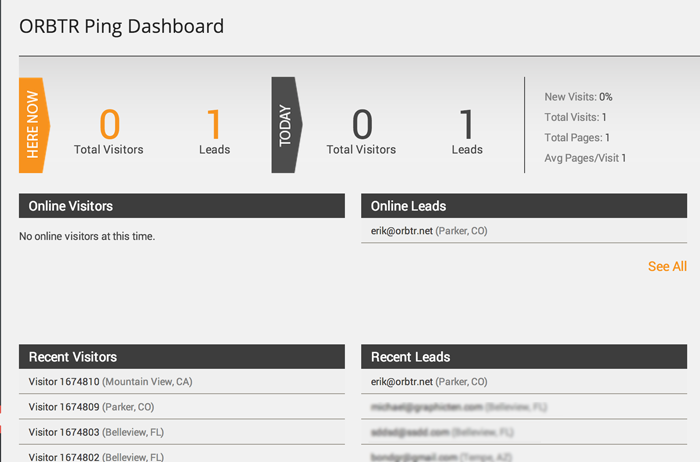The width and height of the screenshot is (700, 462).
Task: Click the See All link
Action: tap(667, 266)
